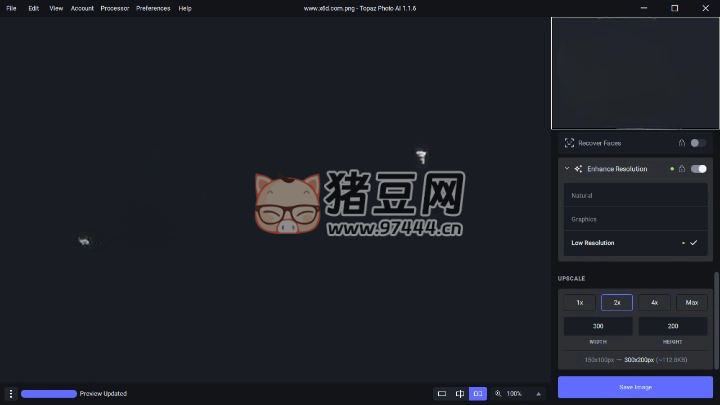Set upscale factor to 1x
Image resolution: width=720 pixels, height=405 pixels.
[579, 303]
